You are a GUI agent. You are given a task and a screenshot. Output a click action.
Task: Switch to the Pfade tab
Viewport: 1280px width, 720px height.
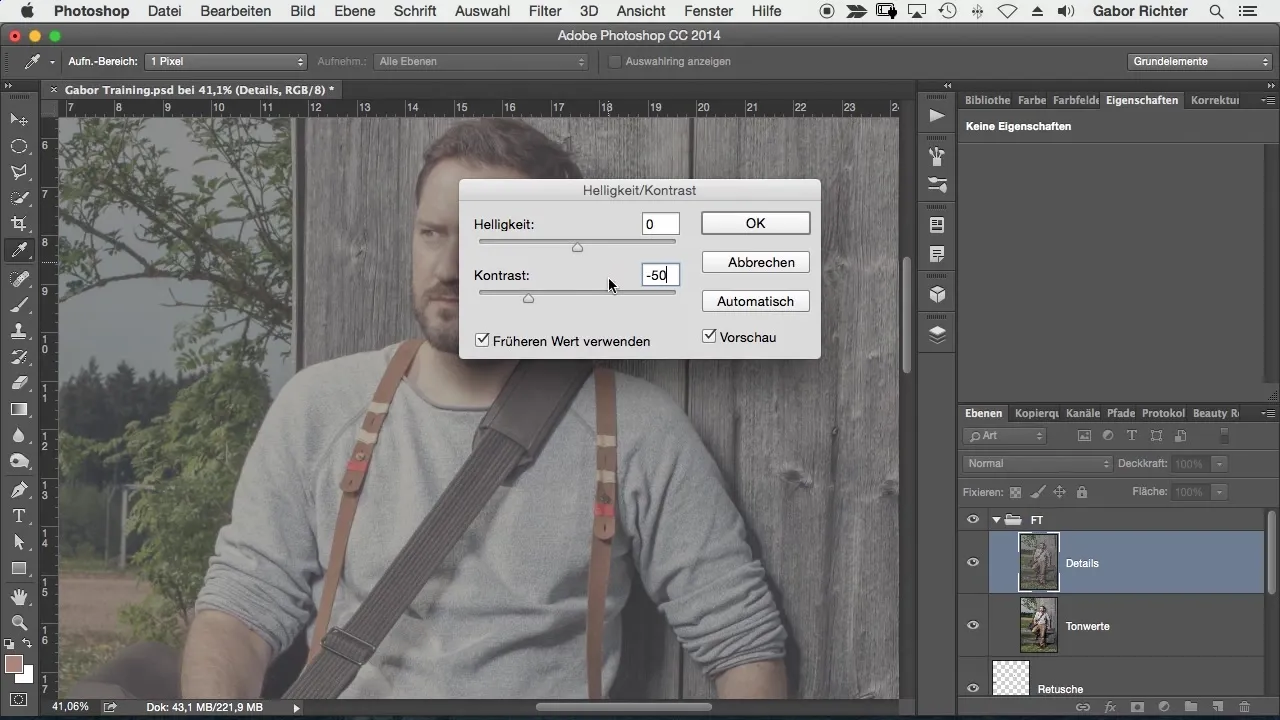pos(1120,413)
